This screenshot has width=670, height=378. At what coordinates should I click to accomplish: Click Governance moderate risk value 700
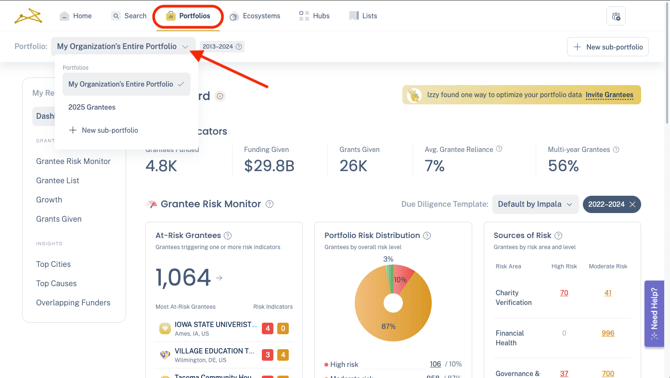[x=608, y=373]
